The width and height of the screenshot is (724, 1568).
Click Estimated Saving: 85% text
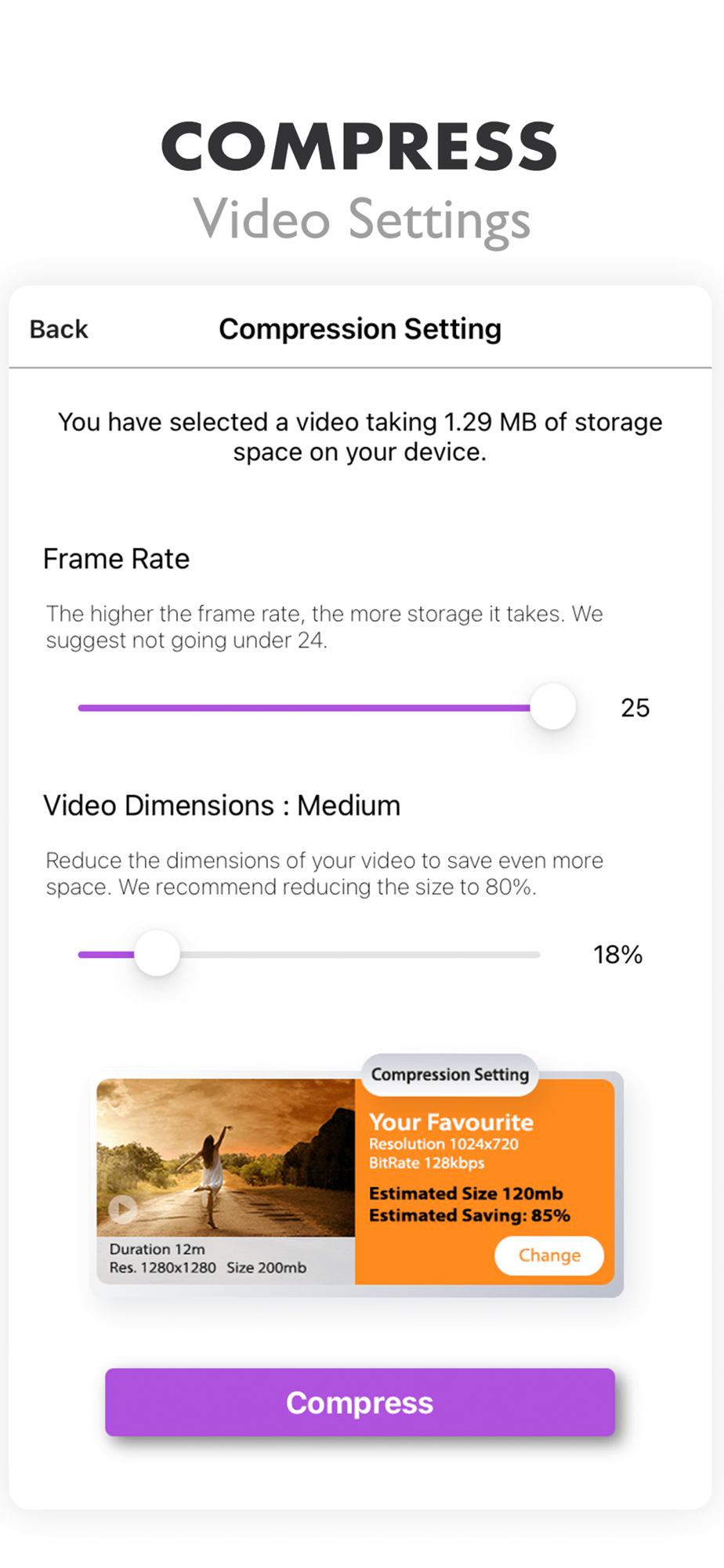coord(469,1215)
